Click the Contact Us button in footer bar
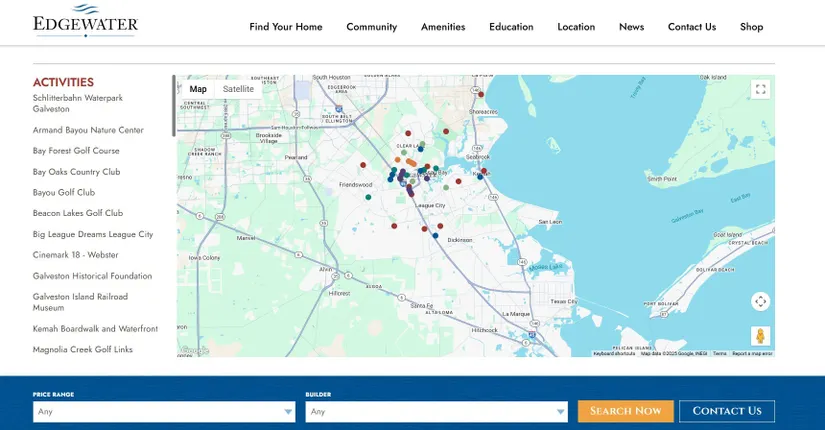Image resolution: width=825 pixels, height=430 pixels. coord(726,411)
